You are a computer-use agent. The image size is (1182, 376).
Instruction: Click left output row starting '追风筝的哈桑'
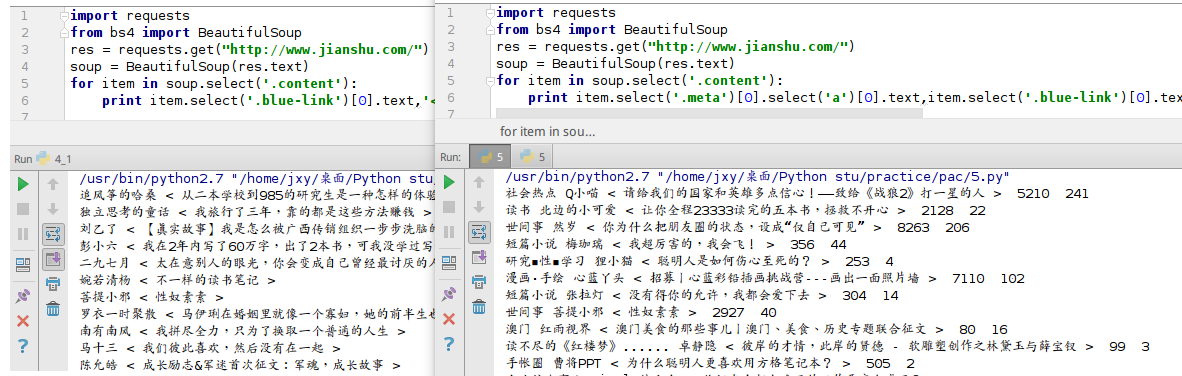click(257, 196)
